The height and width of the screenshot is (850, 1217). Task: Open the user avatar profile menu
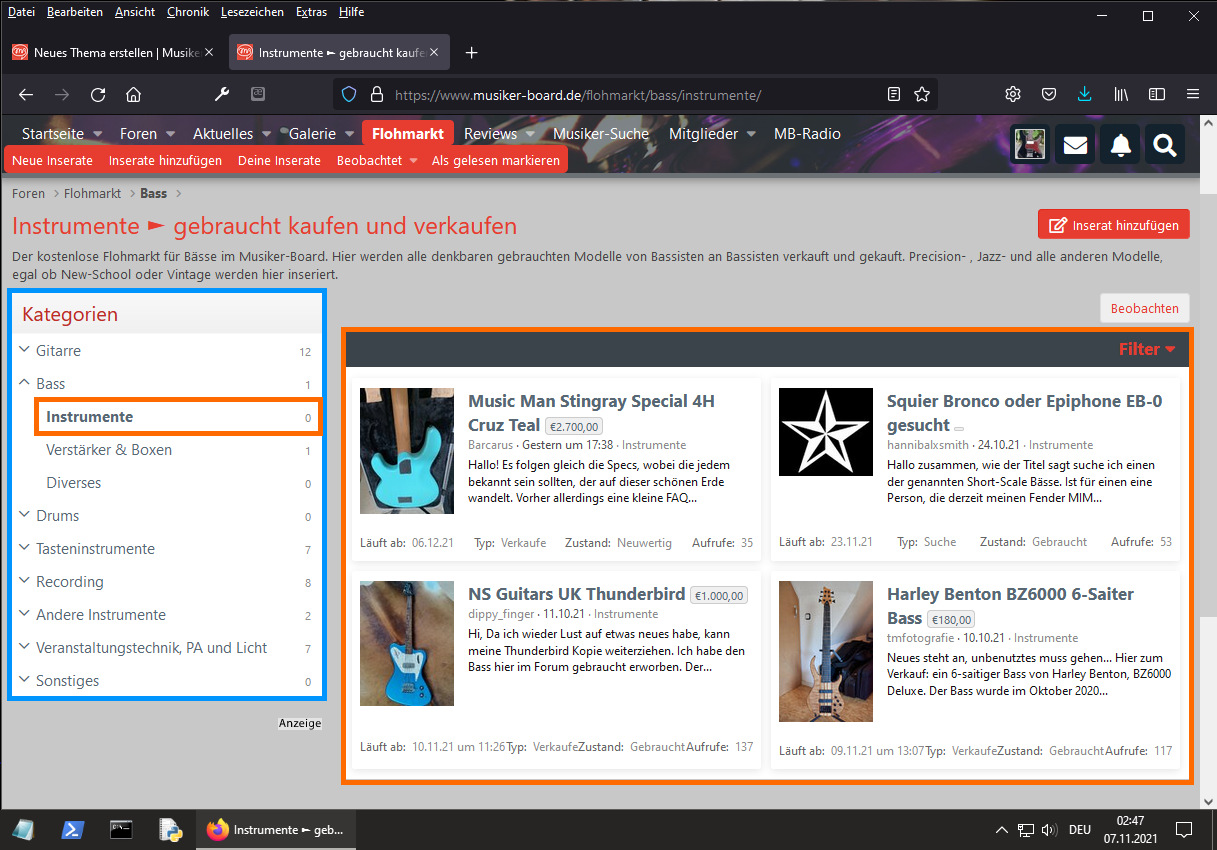pos(1029,144)
